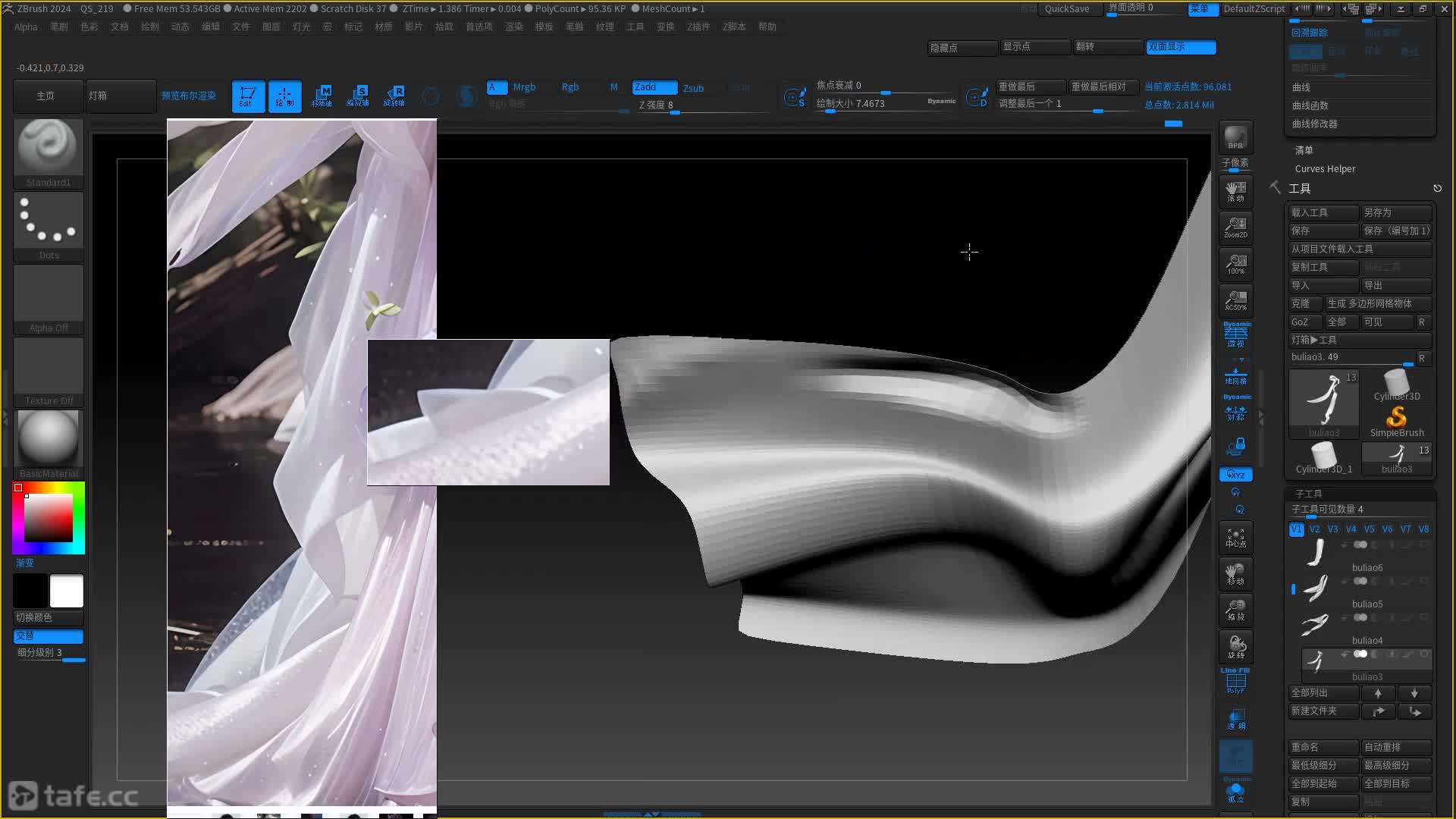
Task: Pick a color in the color picker
Action: click(x=49, y=518)
